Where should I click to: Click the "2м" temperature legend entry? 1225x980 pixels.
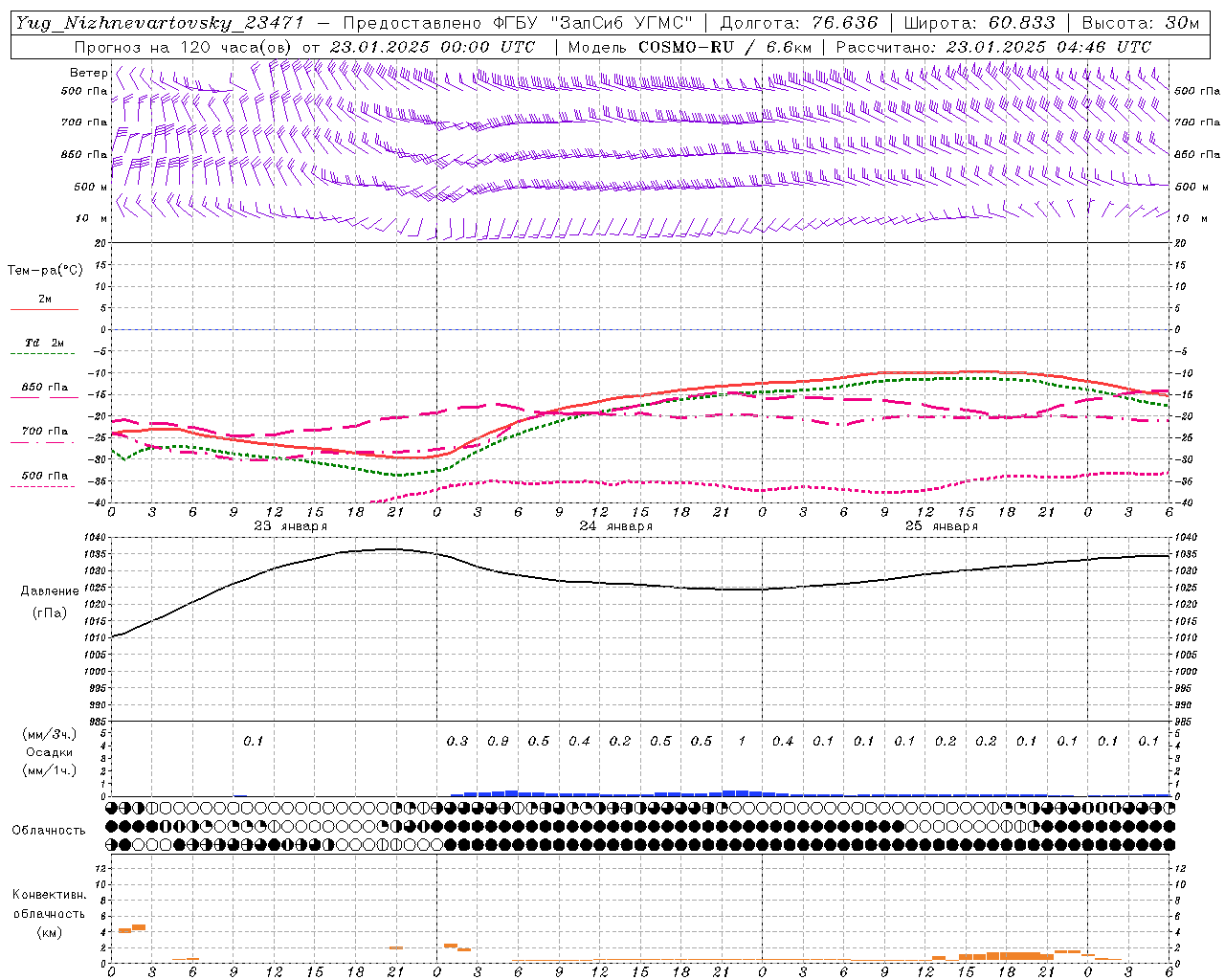pyautogui.click(x=45, y=300)
